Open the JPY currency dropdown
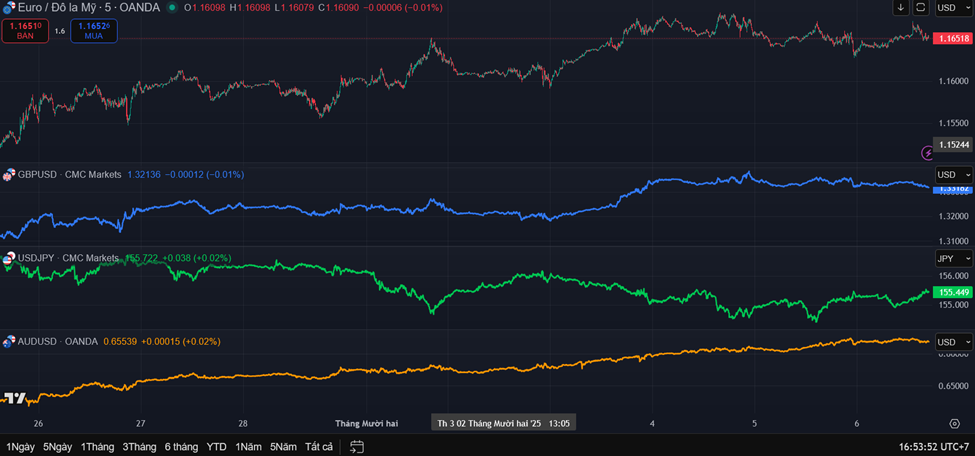The width and height of the screenshot is (975, 456). pos(952,259)
